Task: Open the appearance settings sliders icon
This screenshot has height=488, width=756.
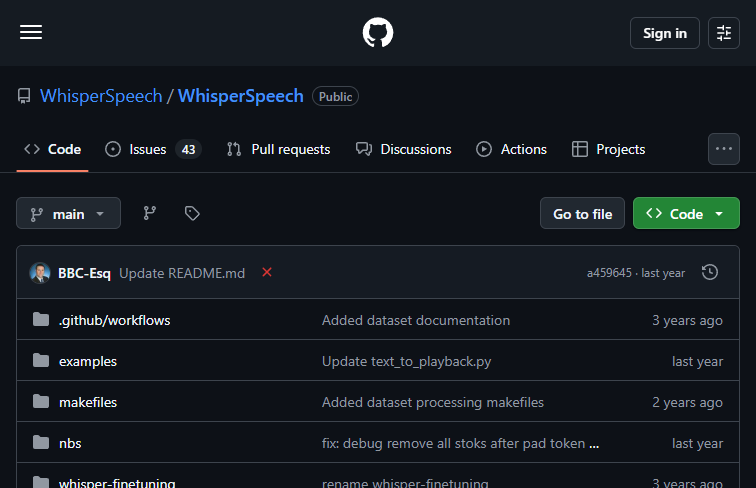Action: [723, 33]
